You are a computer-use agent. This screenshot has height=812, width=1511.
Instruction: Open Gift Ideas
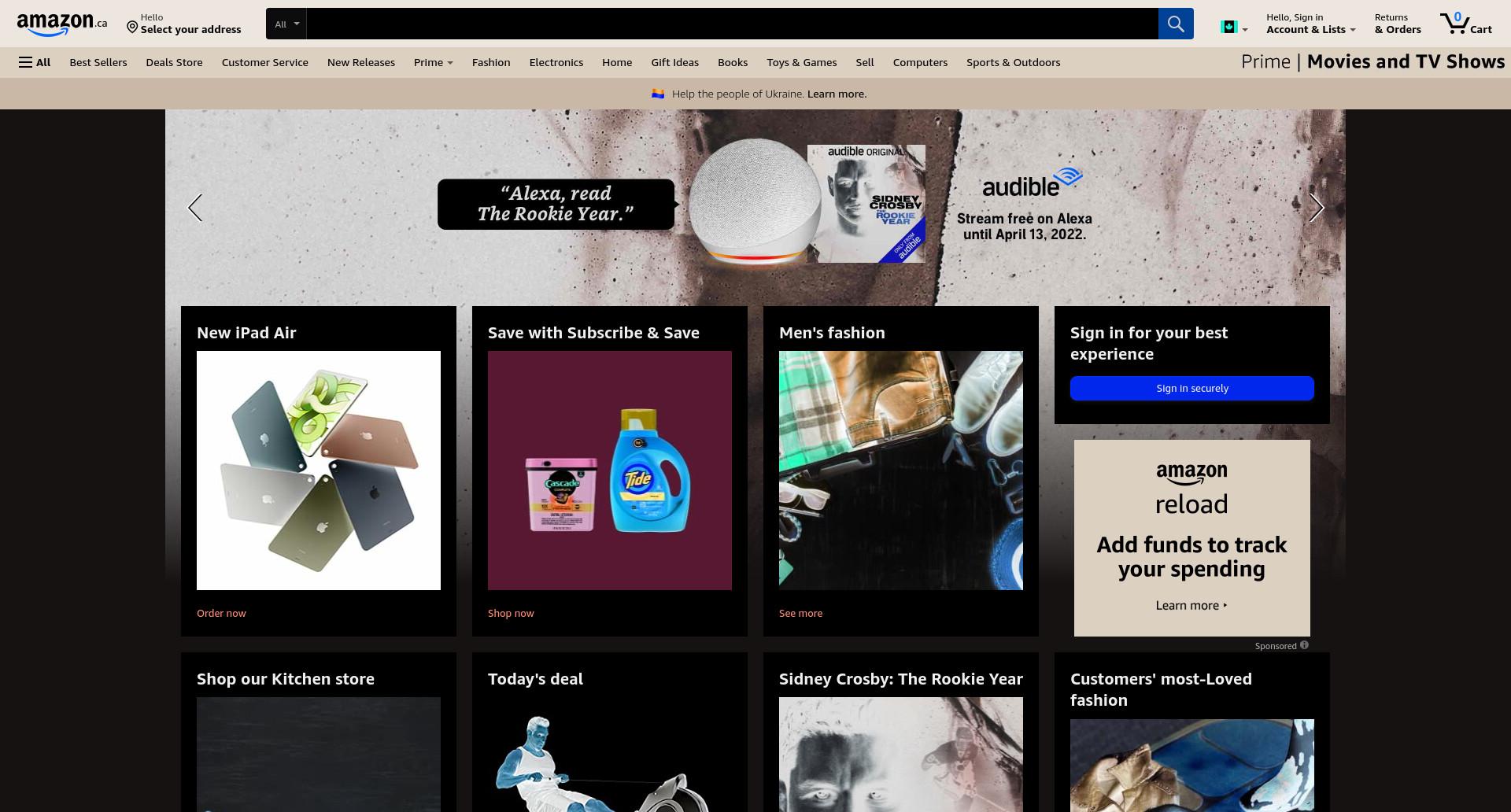pyautogui.click(x=674, y=62)
